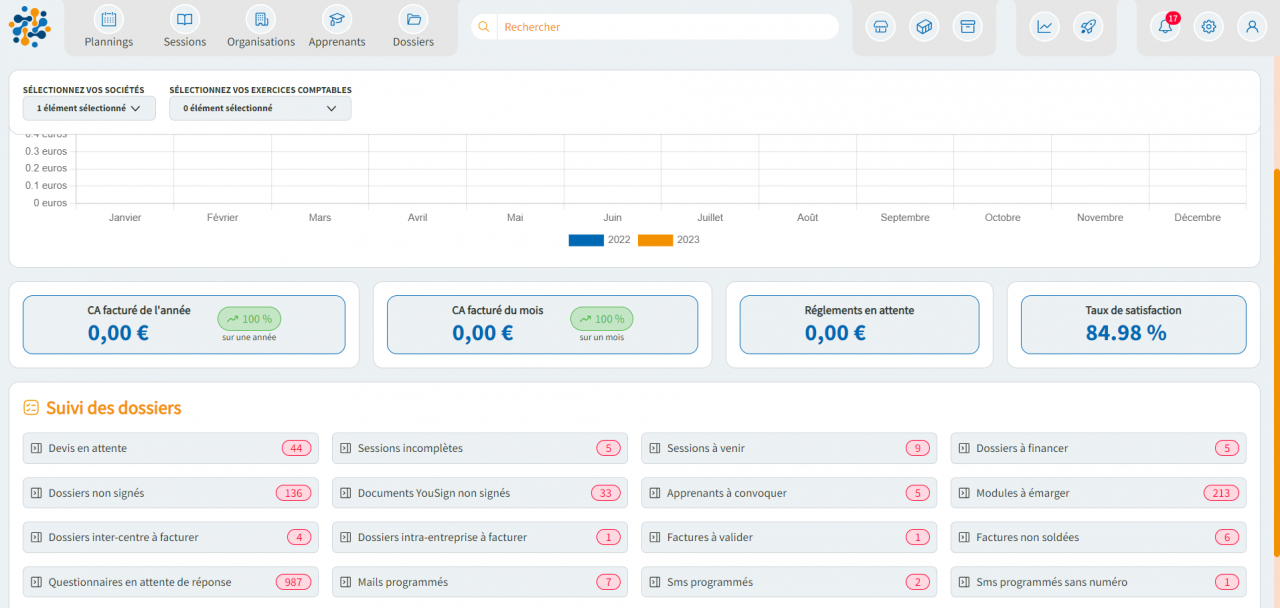Open the statistics line chart icon
1280x608 pixels.
point(1044,26)
